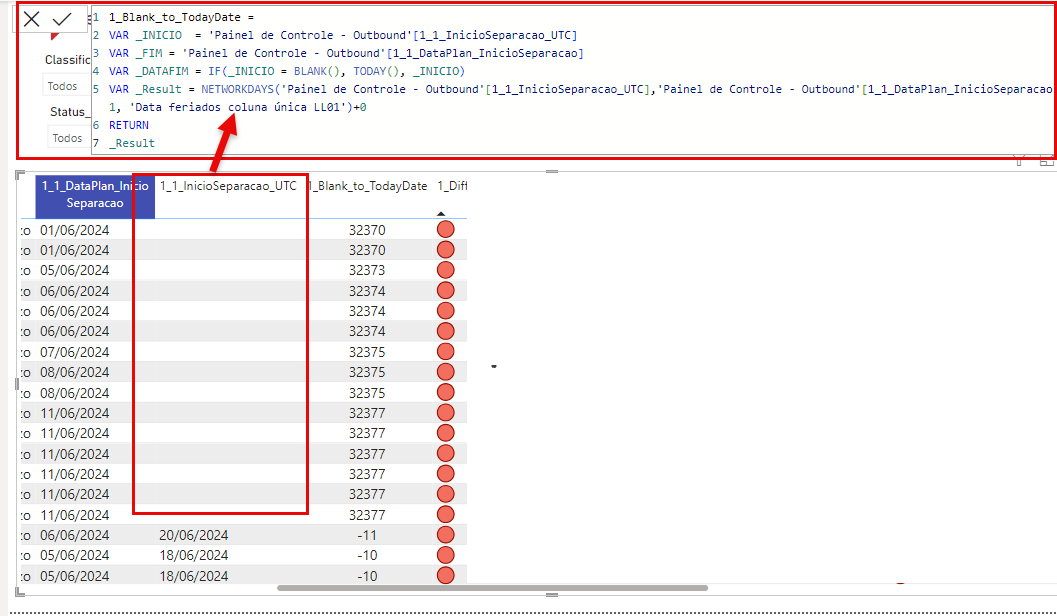
Task: Click the TODAY() function in line 4
Action: 380,71
